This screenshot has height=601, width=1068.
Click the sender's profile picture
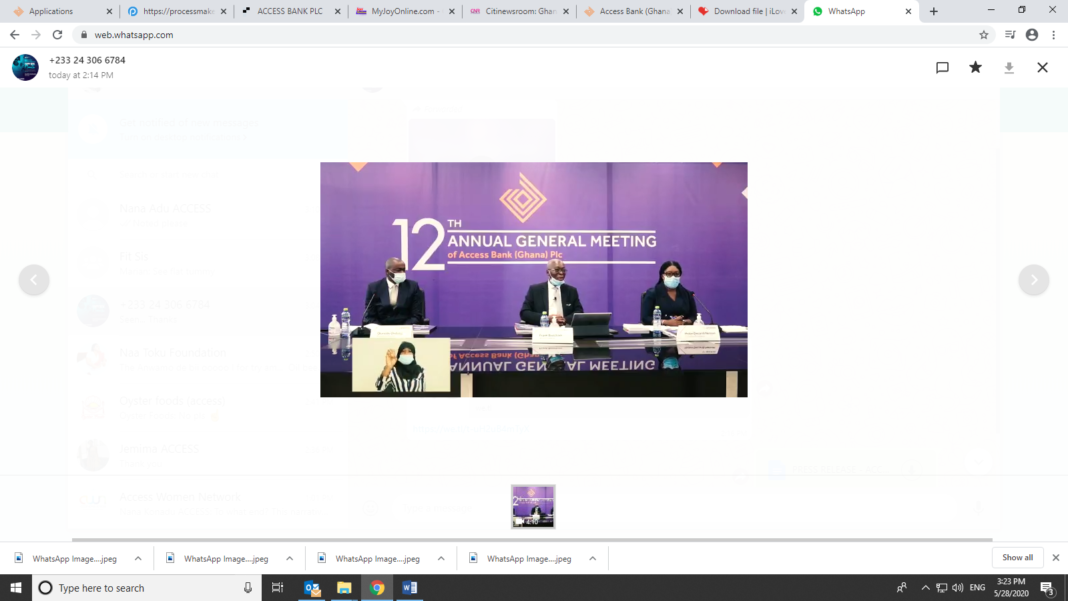25,67
